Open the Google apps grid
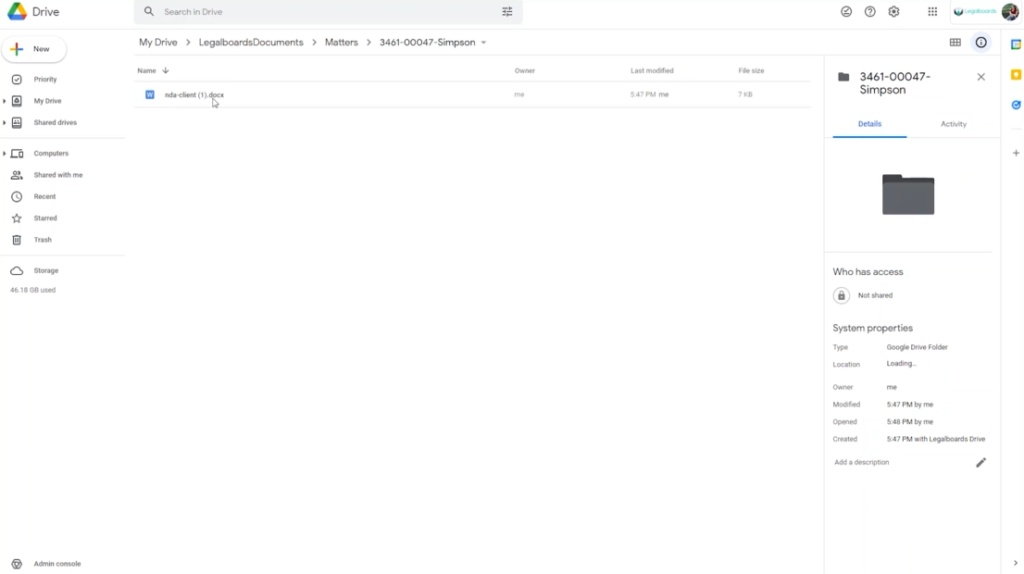 [932, 12]
